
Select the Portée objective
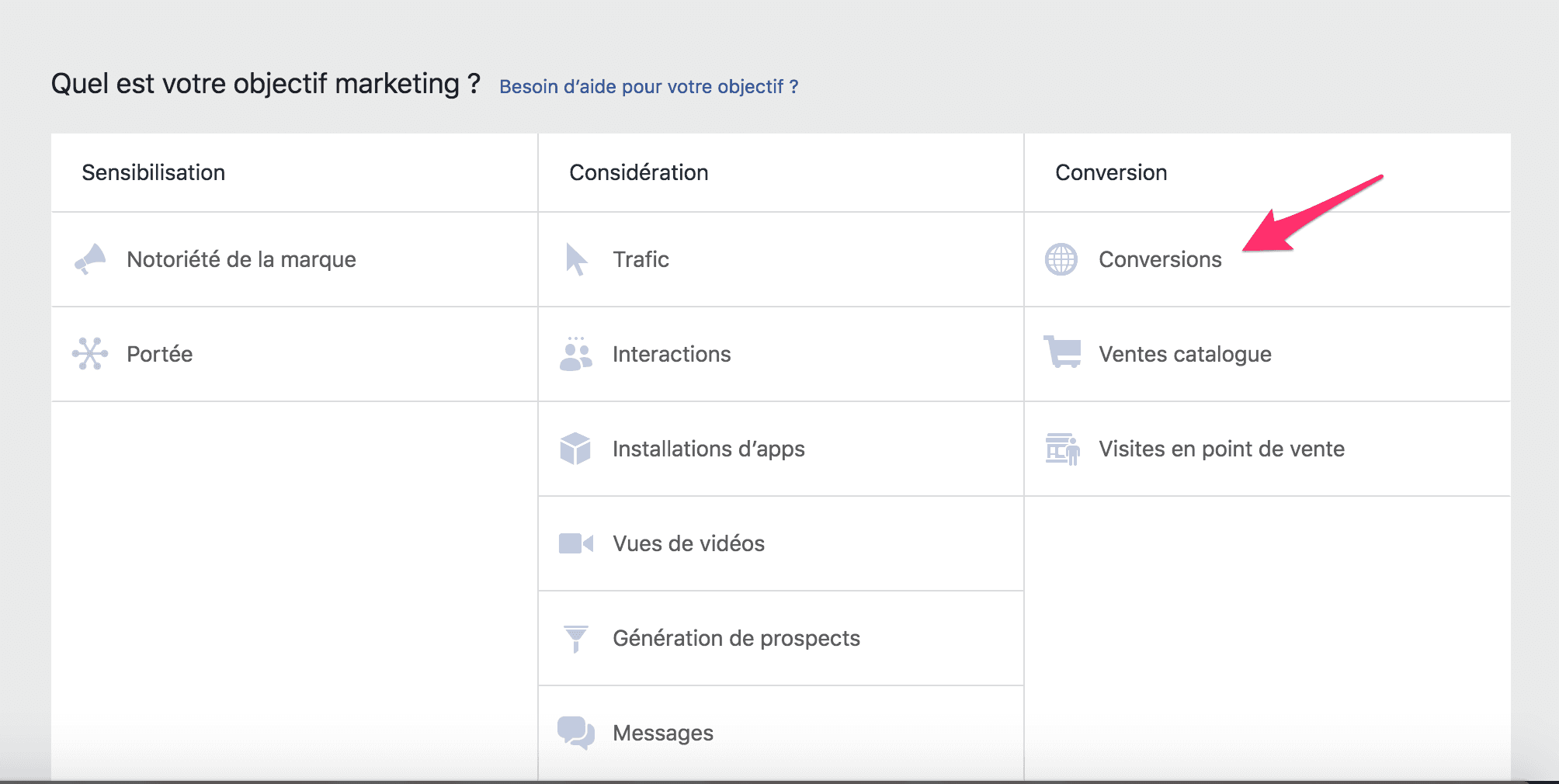(x=159, y=354)
